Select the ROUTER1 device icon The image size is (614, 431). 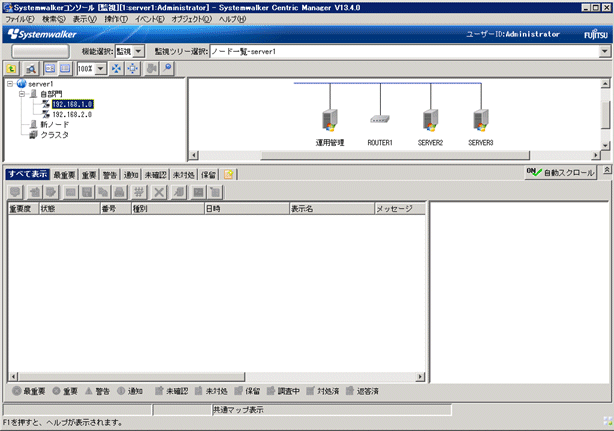[379, 119]
